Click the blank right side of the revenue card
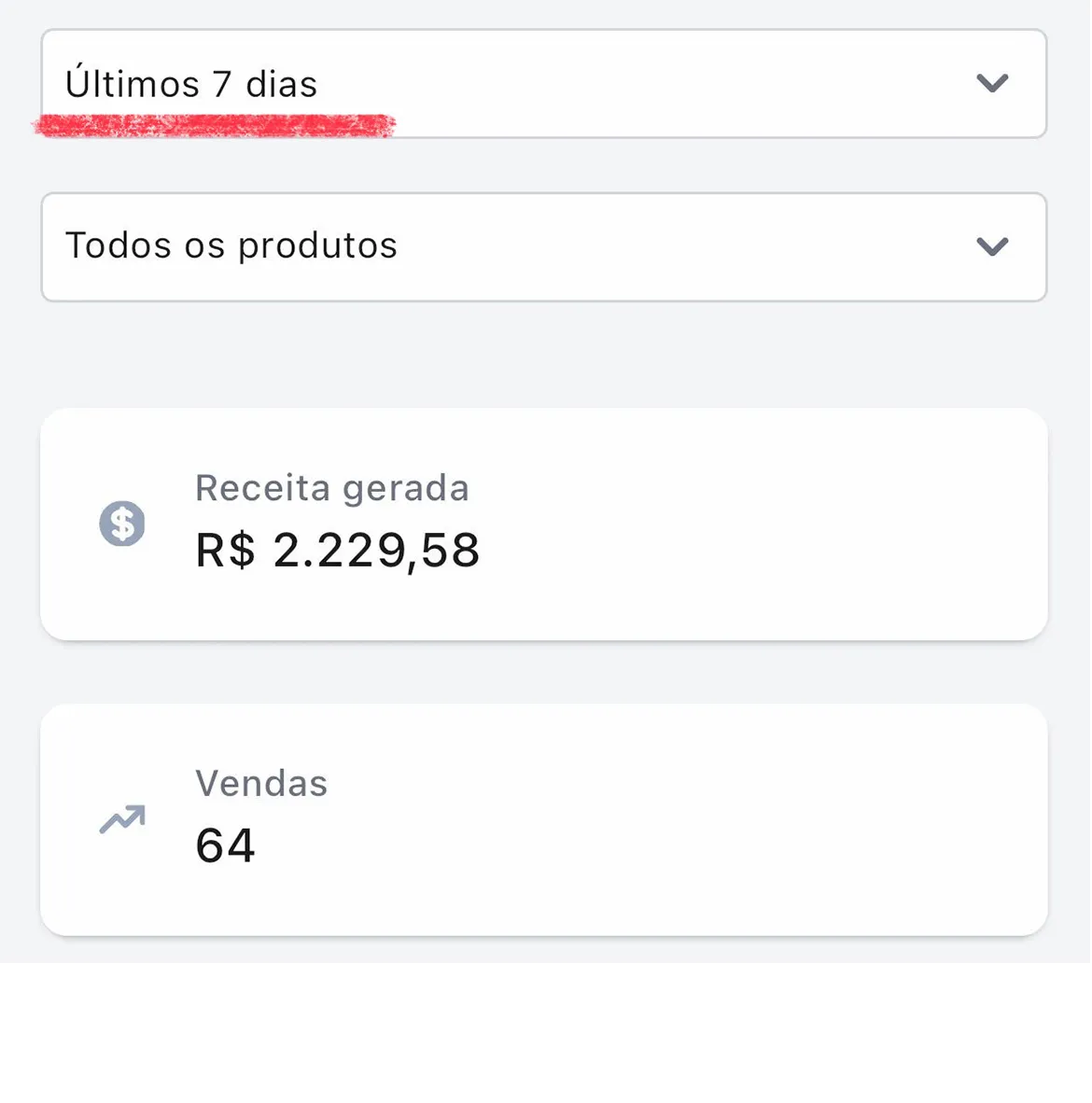The height and width of the screenshot is (1103, 1092). click(x=793, y=524)
